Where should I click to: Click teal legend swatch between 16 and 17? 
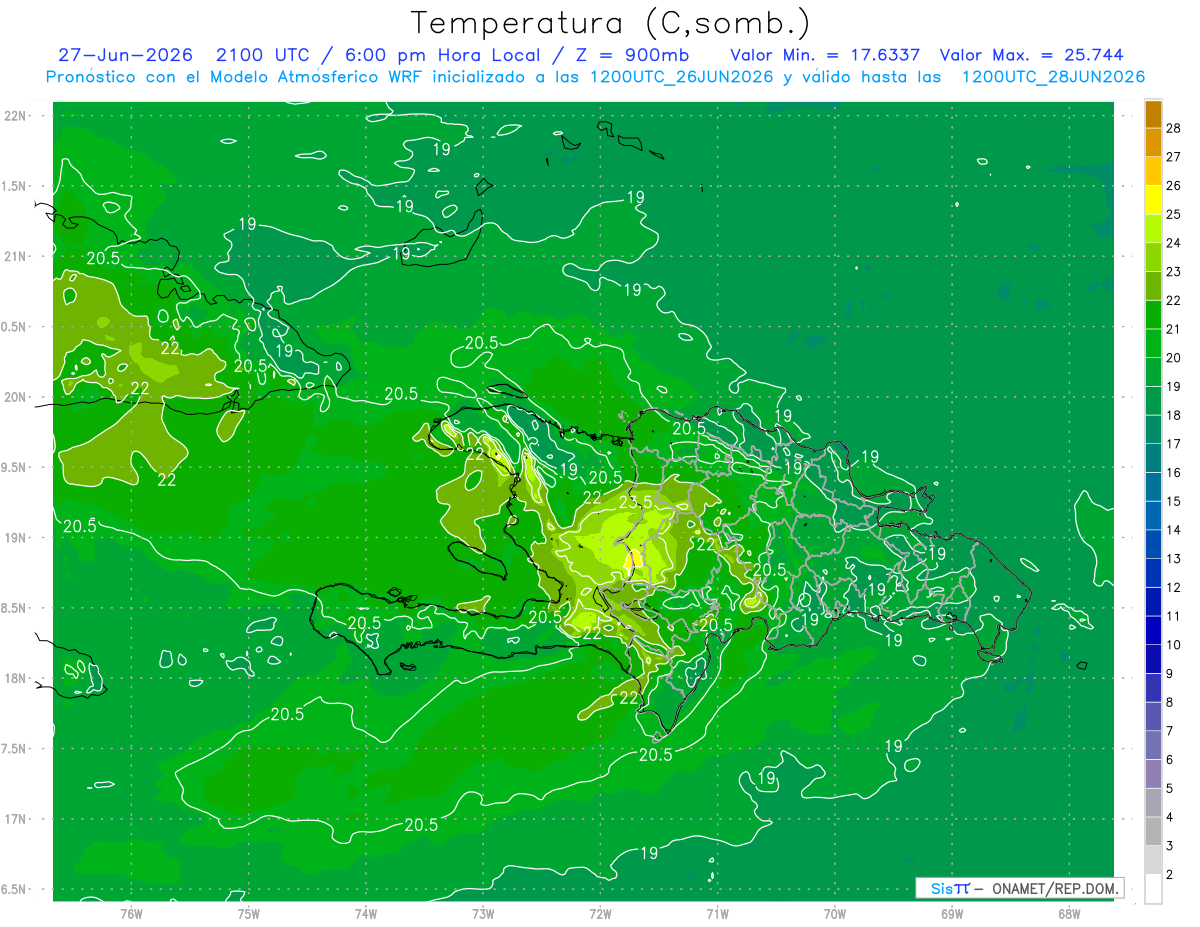coord(1153,458)
